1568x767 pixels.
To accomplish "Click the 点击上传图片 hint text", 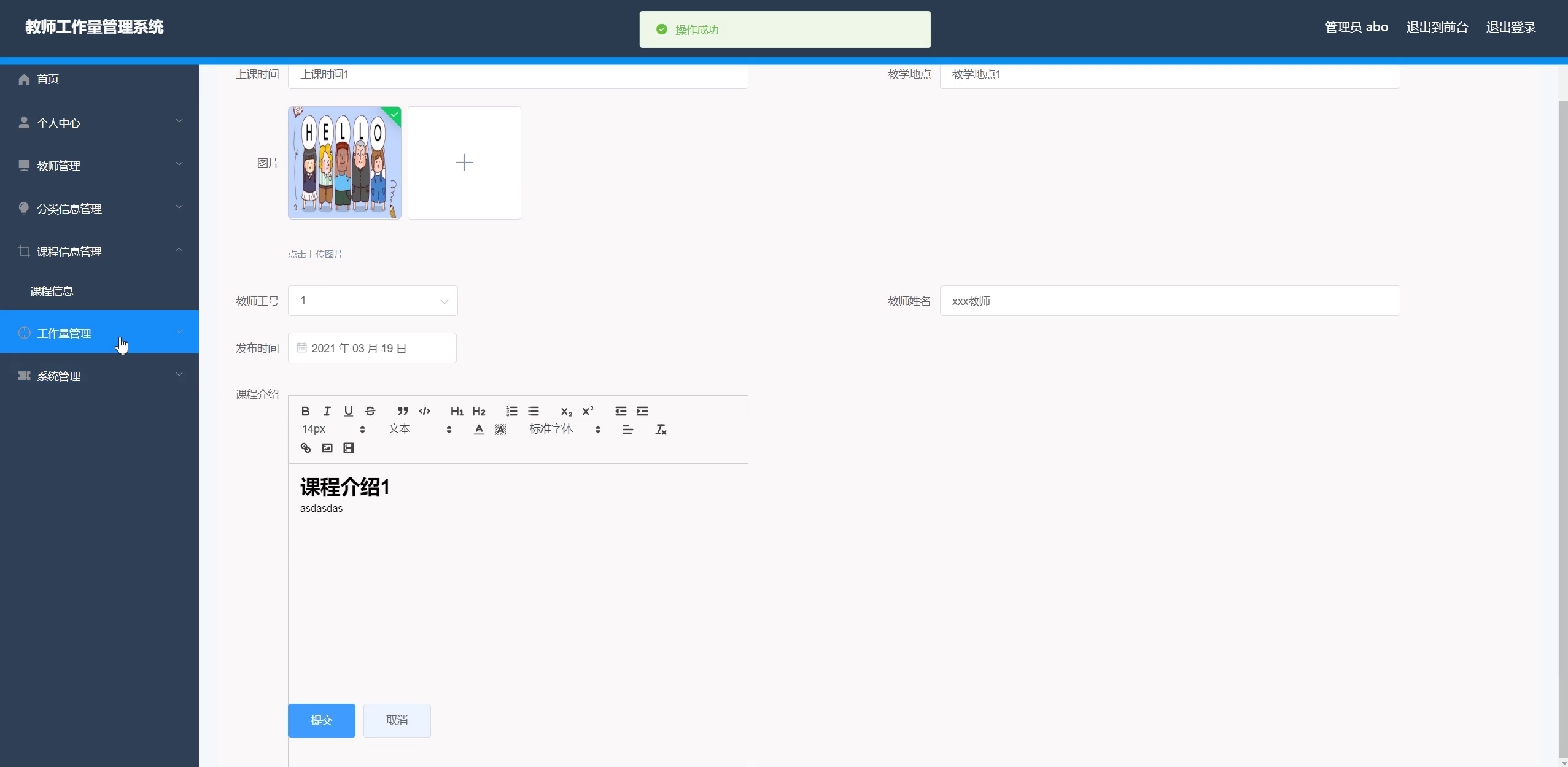I will pos(316,255).
